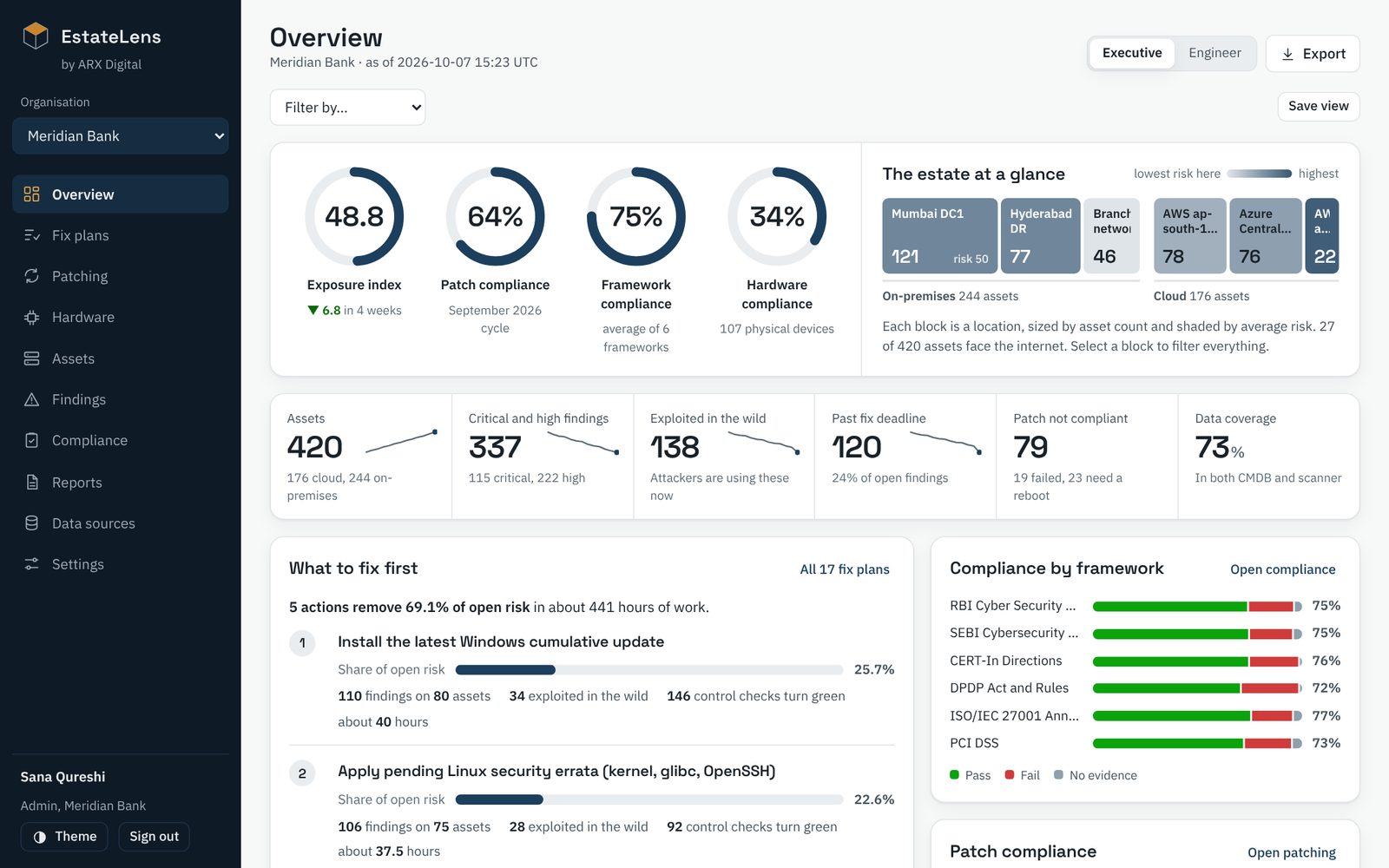Go to Patching in the sidebar
1389x868 pixels.
pyautogui.click(x=121, y=276)
